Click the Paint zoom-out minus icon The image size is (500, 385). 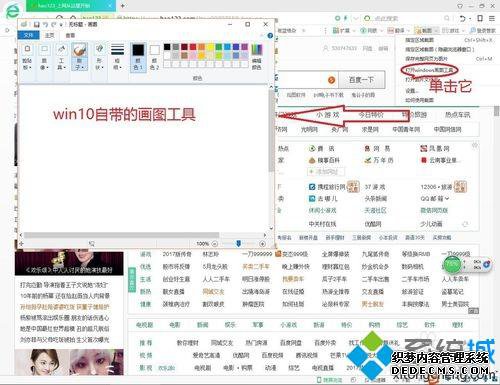click(x=215, y=244)
